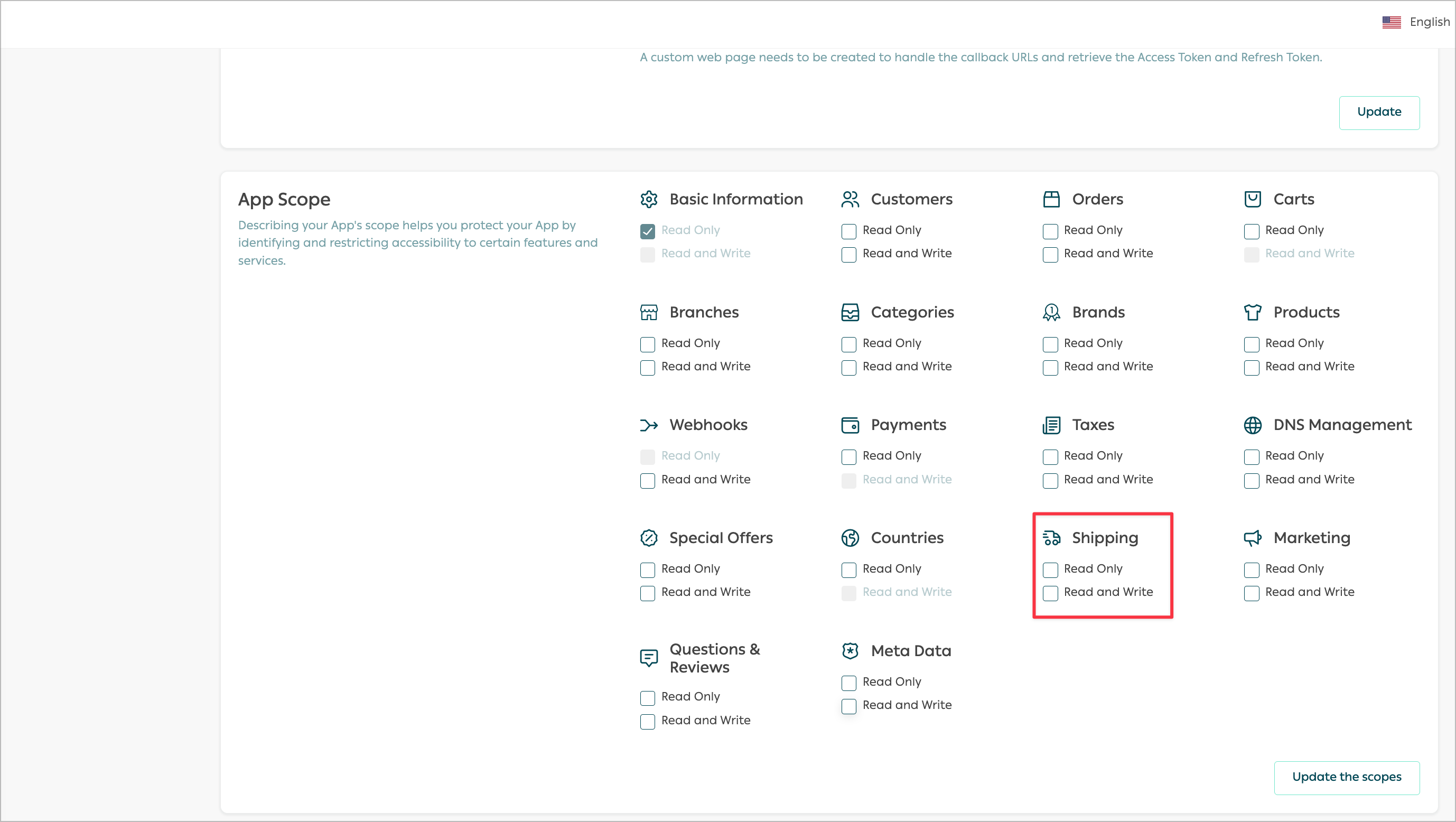This screenshot has width=1456, height=822.
Task: Click the Payments wallet icon
Action: click(x=850, y=425)
